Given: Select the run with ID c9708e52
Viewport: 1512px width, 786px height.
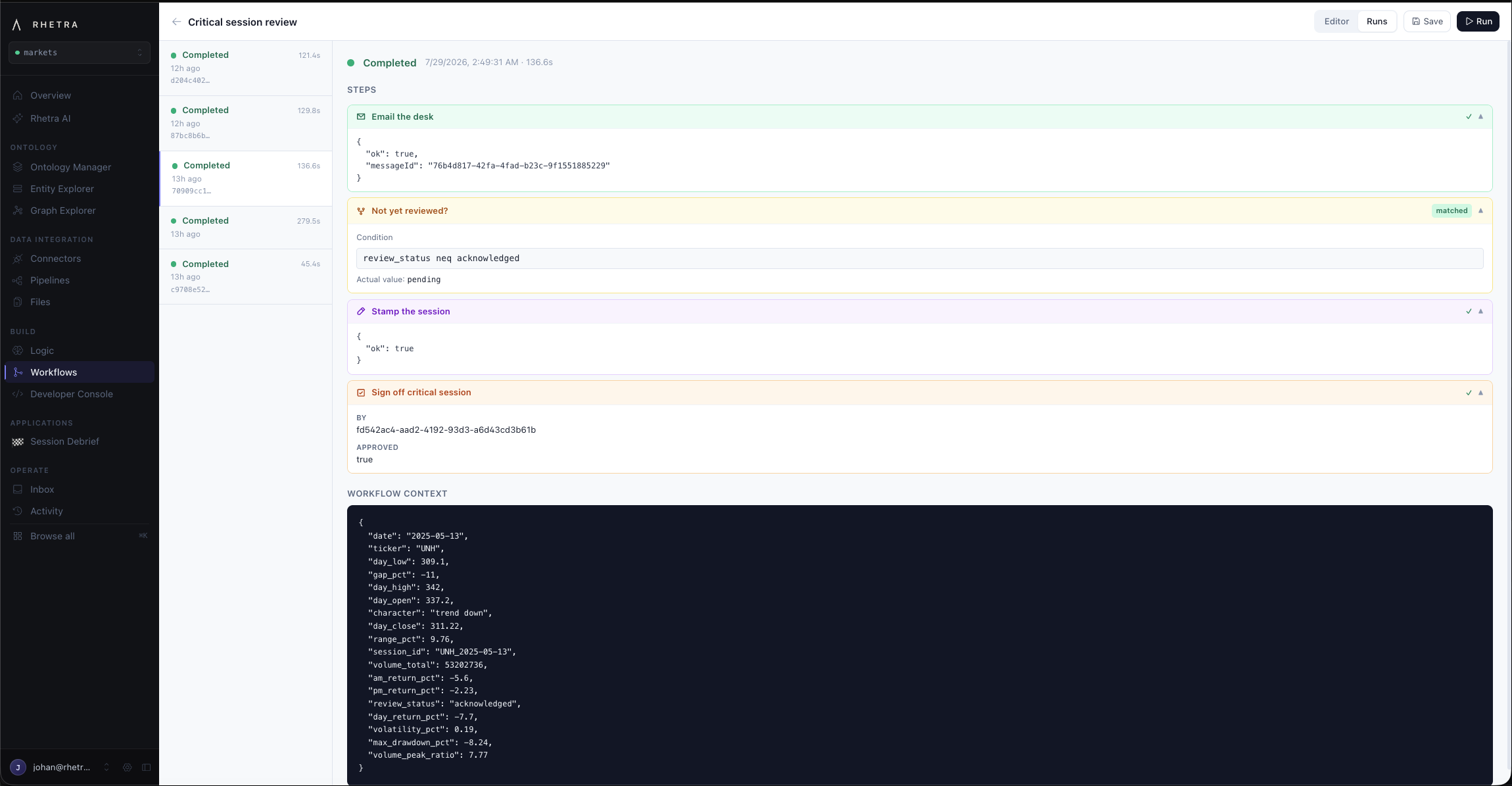Looking at the screenshot, I should tap(245, 277).
